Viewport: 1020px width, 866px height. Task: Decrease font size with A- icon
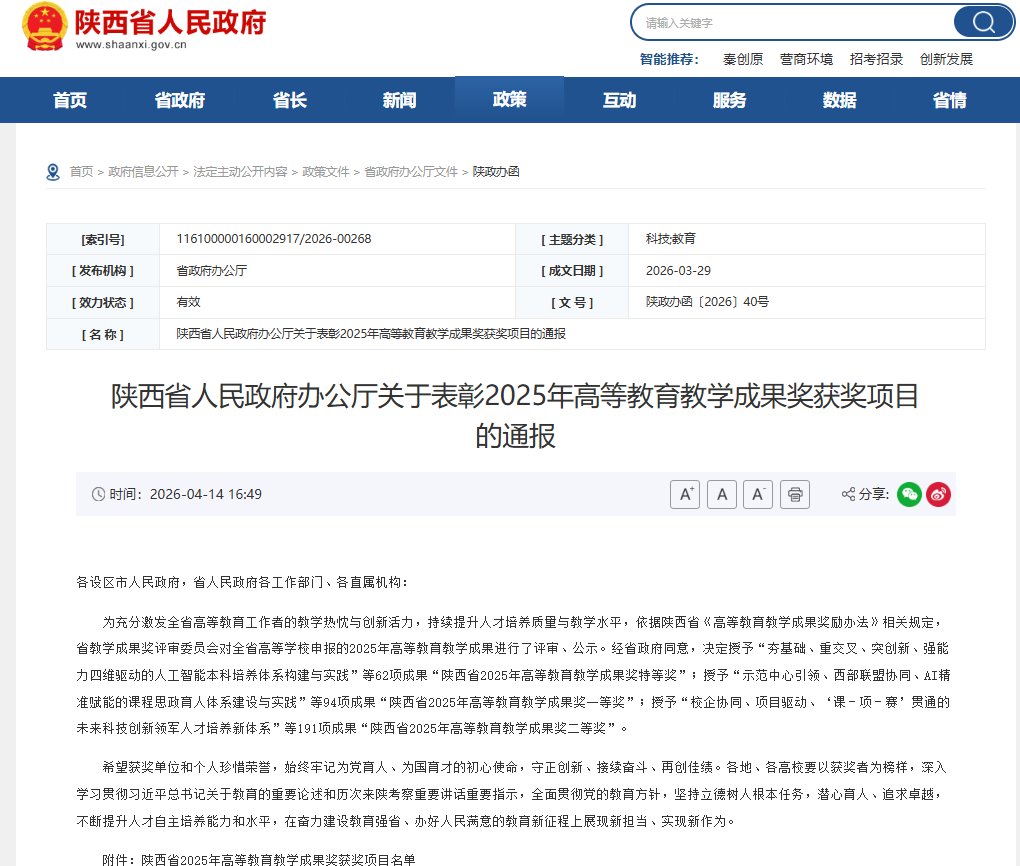click(x=758, y=494)
